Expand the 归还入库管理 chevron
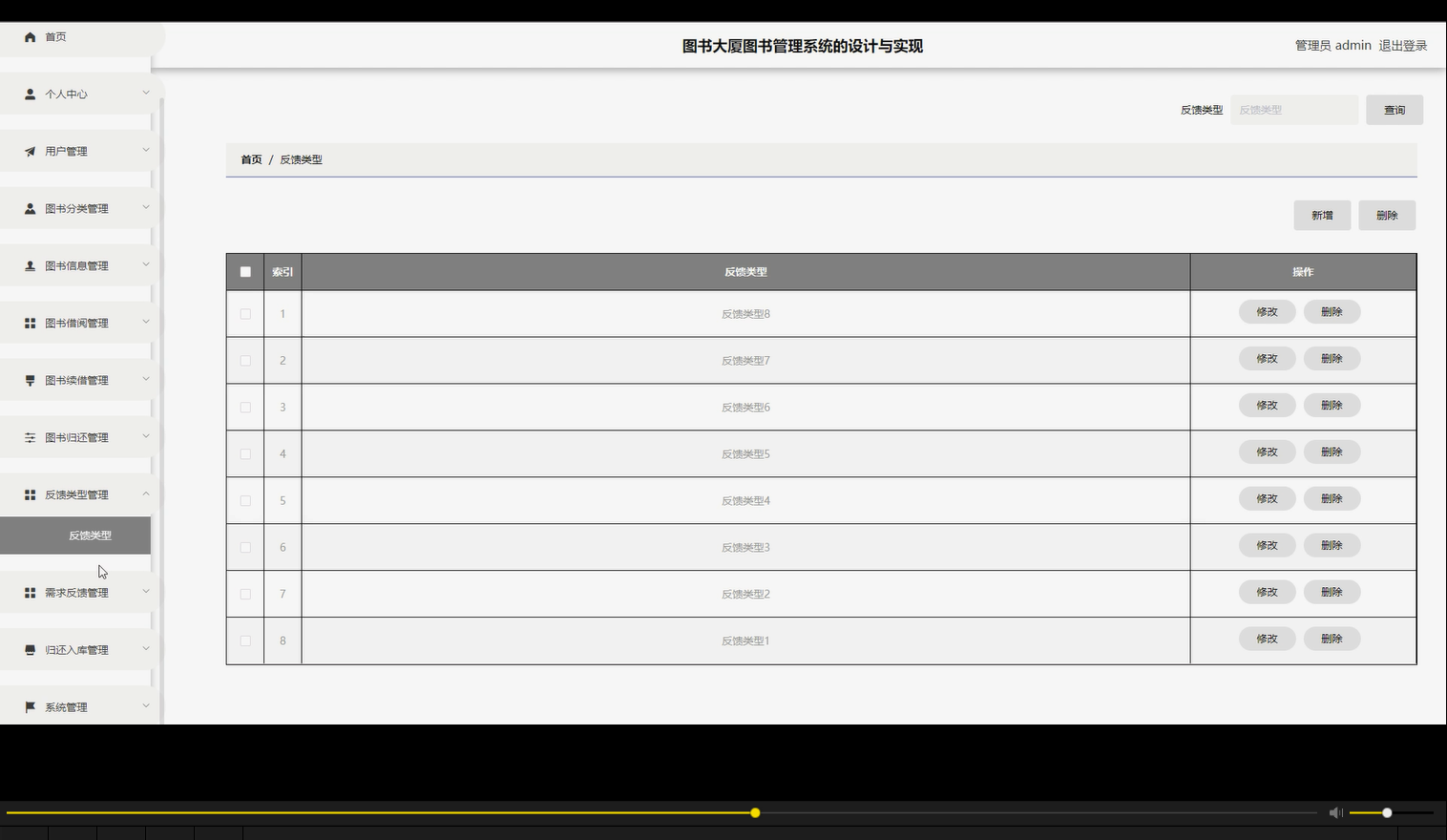The width and height of the screenshot is (1447, 840). (146, 648)
